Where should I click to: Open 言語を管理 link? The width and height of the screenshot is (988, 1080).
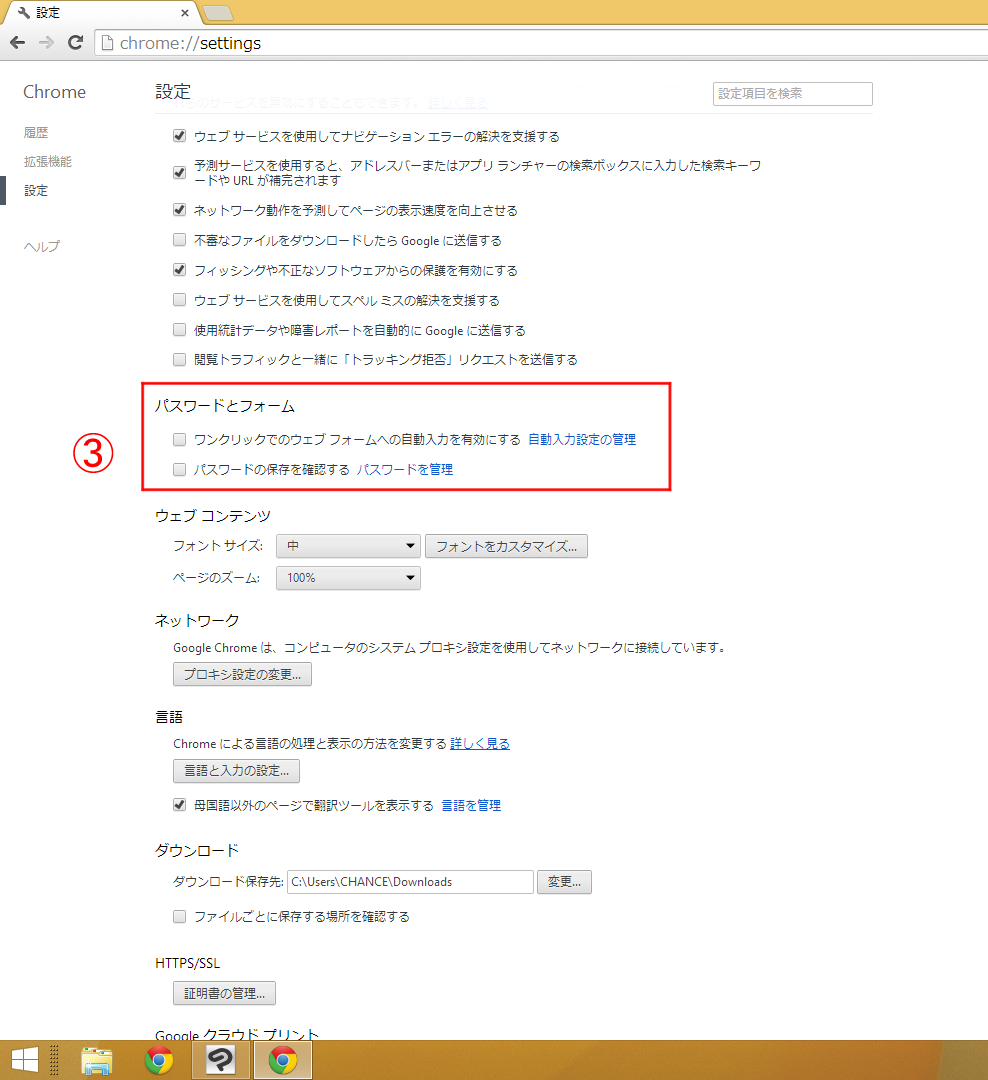[x=471, y=805]
